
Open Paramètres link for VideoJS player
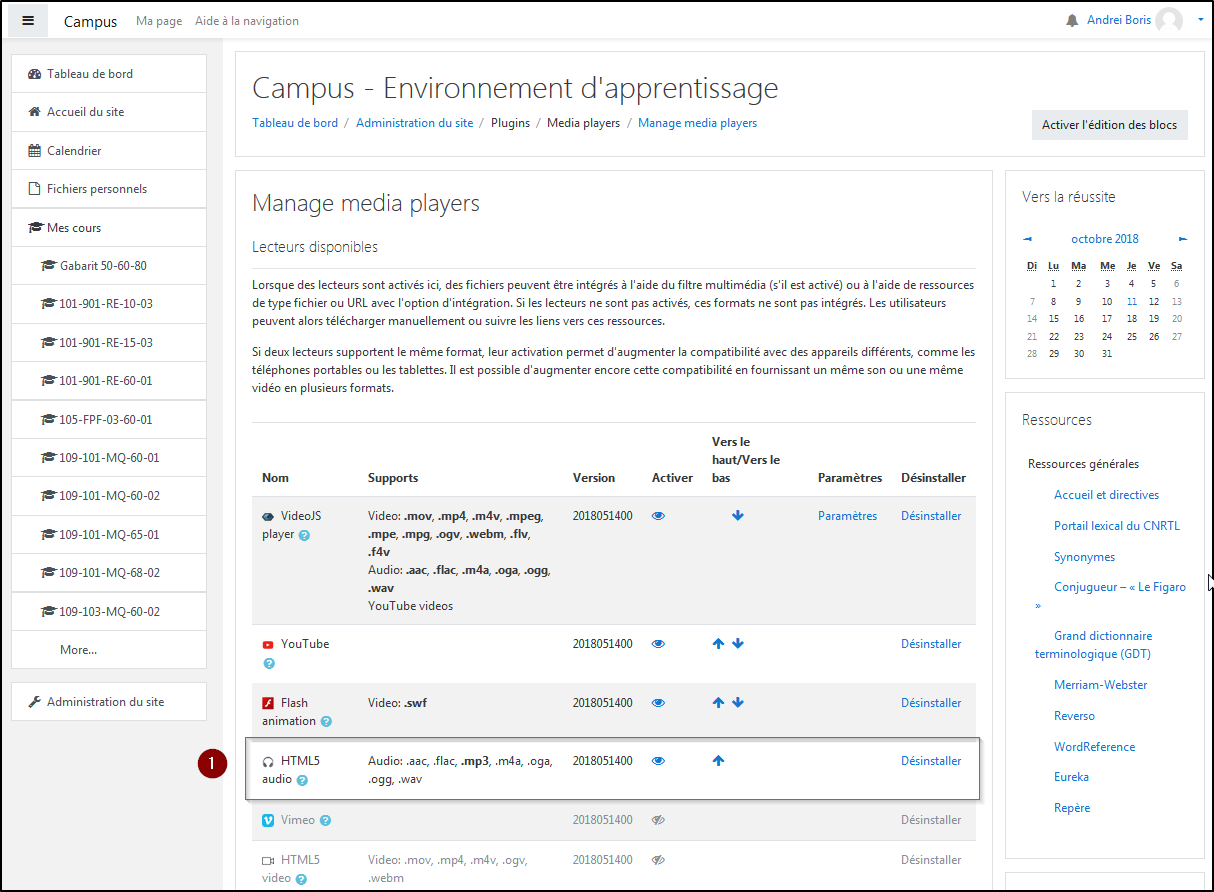tap(847, 516)
